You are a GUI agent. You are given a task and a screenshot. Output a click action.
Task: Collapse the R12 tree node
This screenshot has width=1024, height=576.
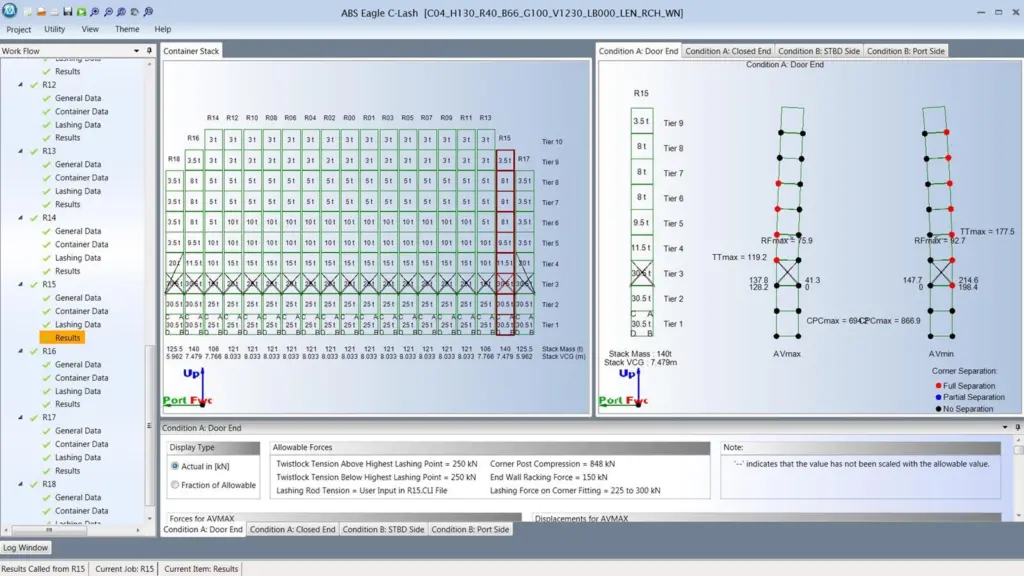tap(20, 85)
